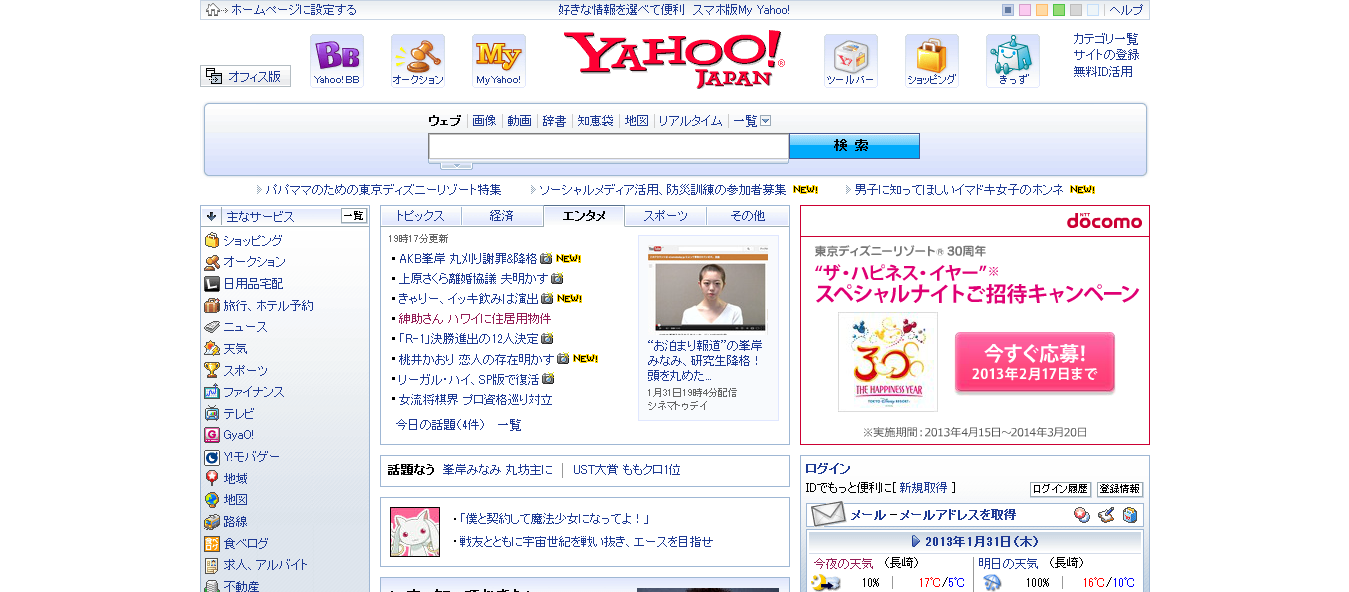Click the ログイン履歴 button
The height and width of the screenshot is (592, 1349).
pos(1060,489)
